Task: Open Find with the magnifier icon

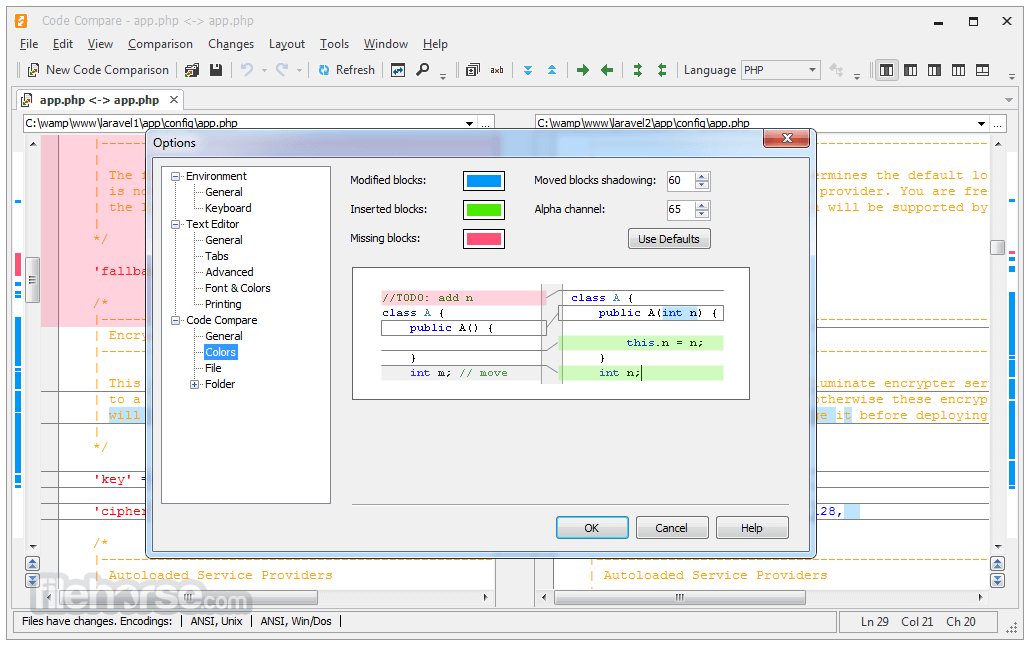Action: point(422,70)
